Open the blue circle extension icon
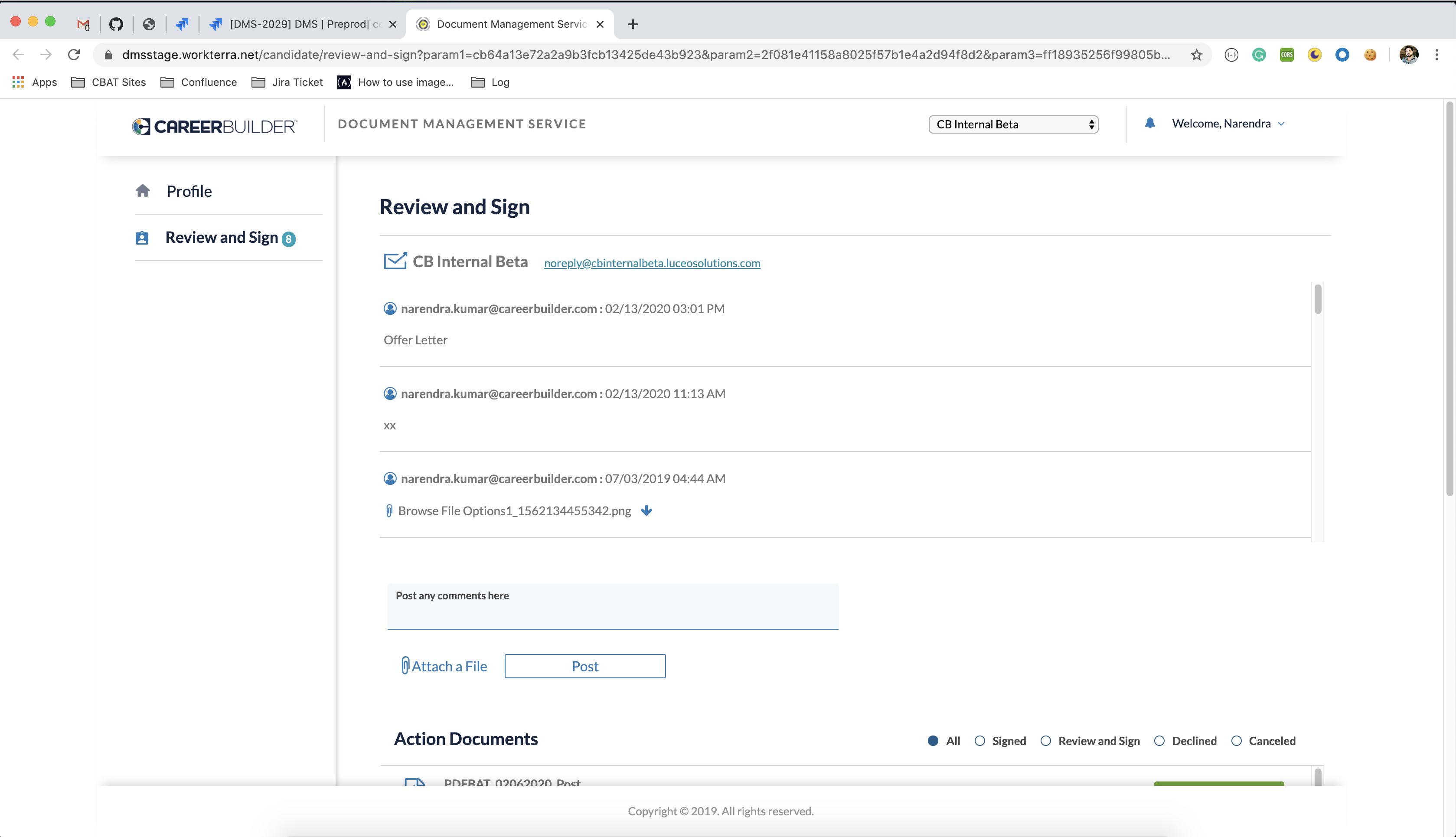The height and width of the screenshot is (837, 1456). click(1342, 55)
